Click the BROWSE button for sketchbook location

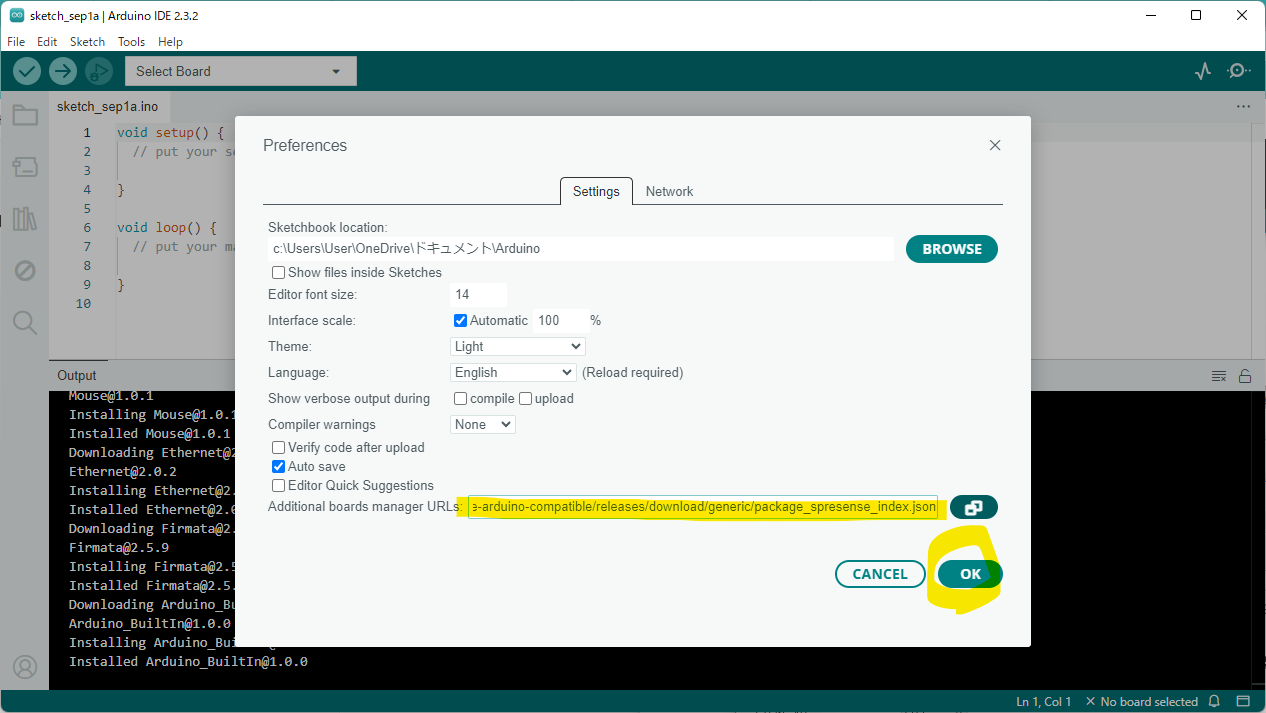pyautogui.click(x=951, y=249)
